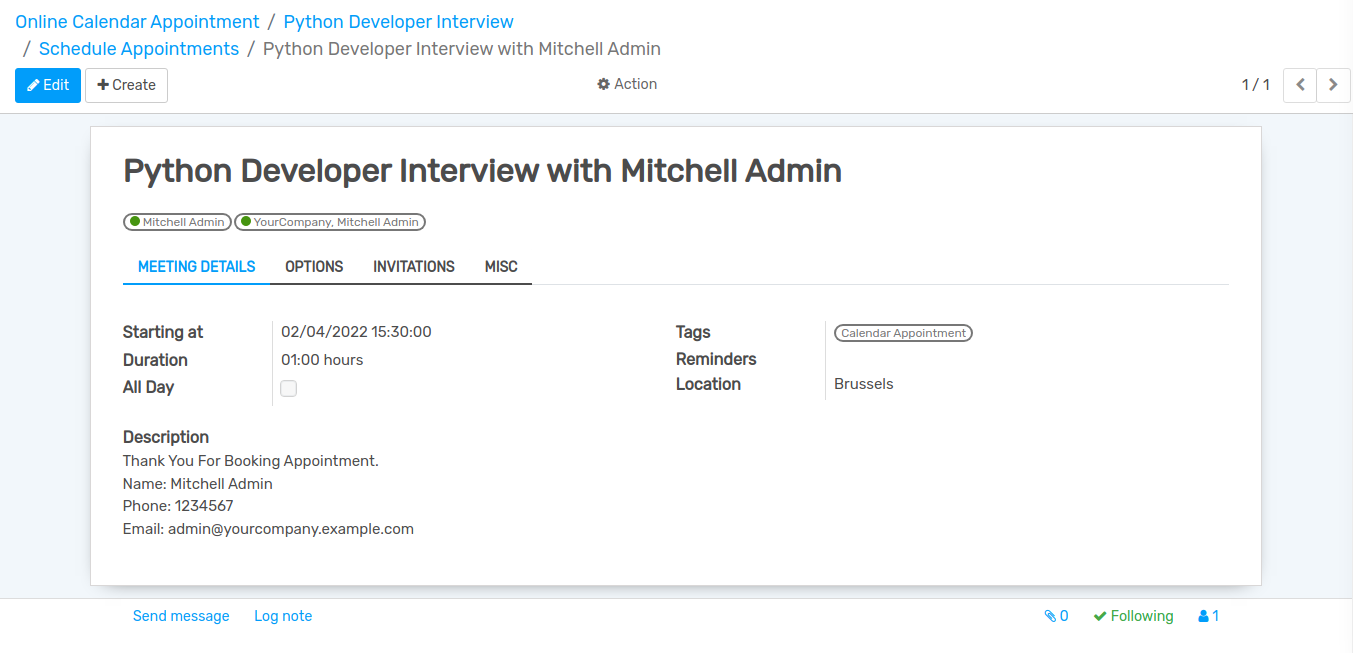The height and width of the screenshot is (653, 1353).
Task: Toggle the All Day checkbox
Action: coord(289,388)
